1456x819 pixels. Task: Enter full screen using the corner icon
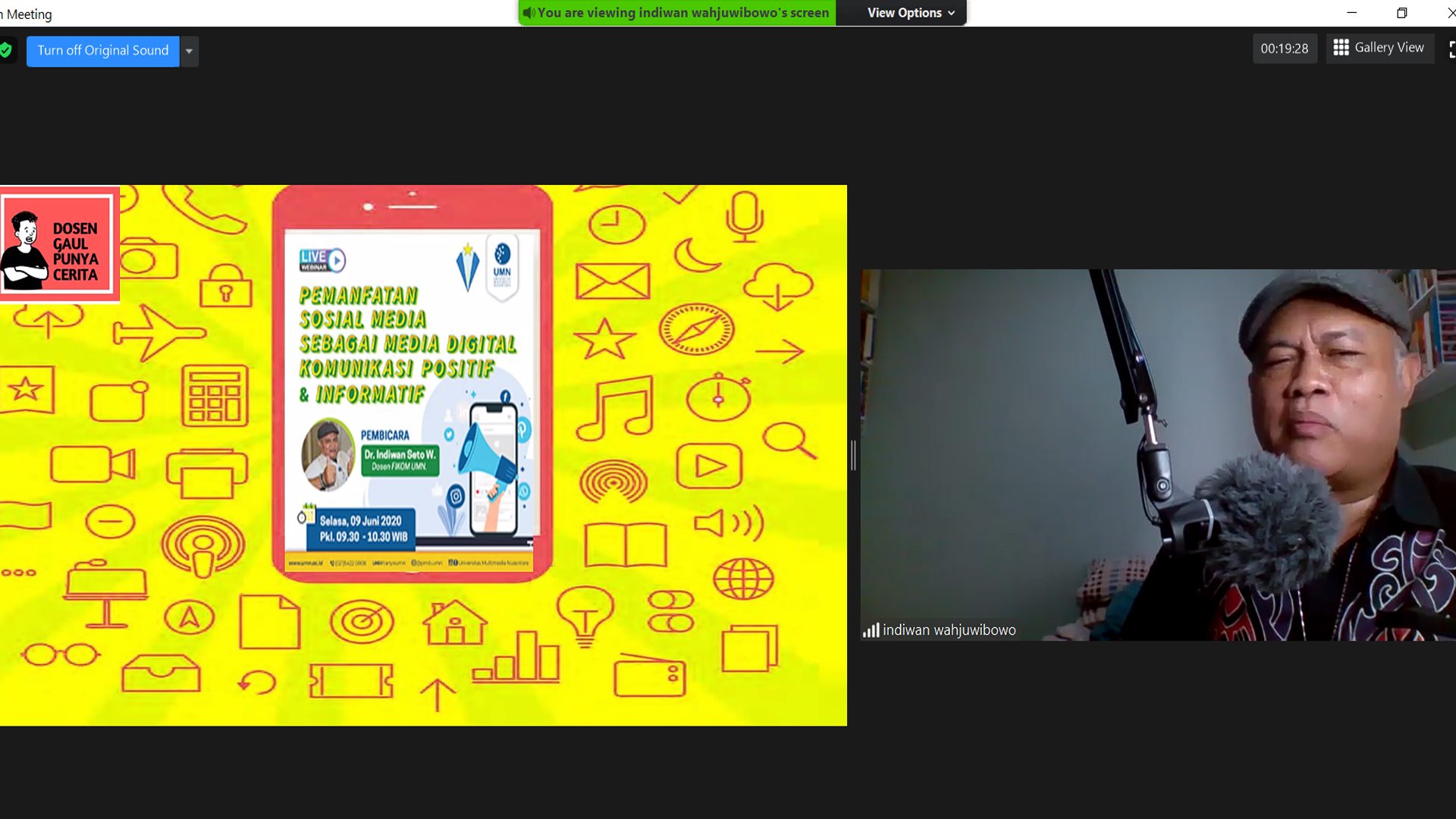pos(1451,49)
